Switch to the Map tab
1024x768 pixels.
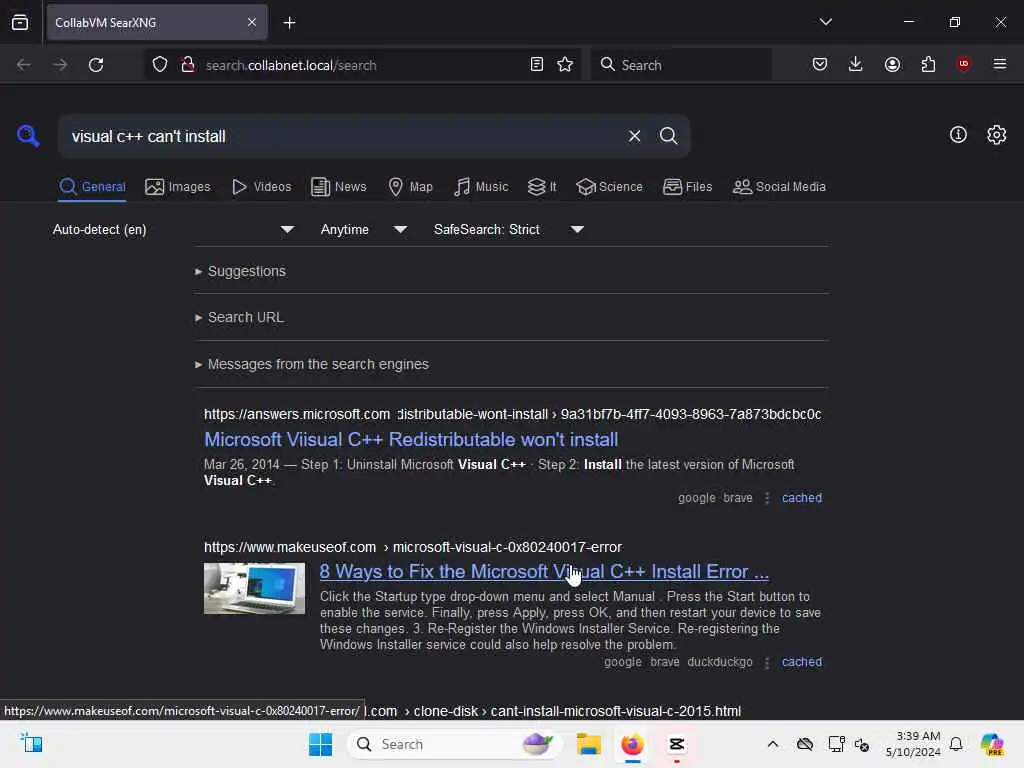410,187
